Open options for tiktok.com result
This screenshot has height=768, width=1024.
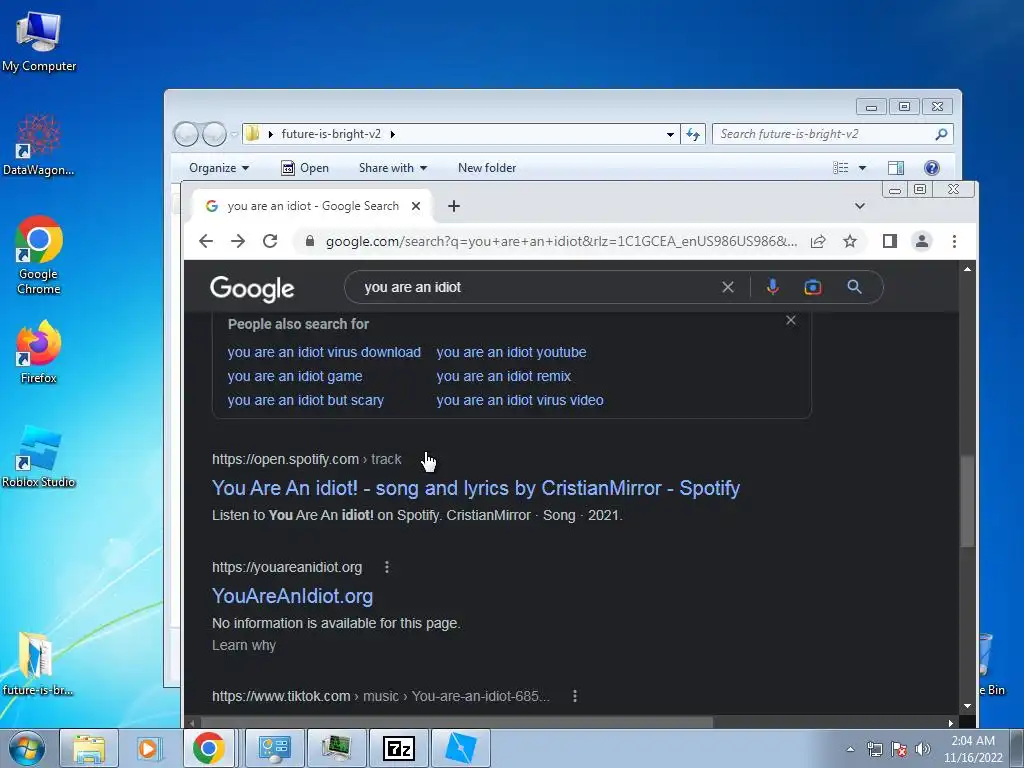coord(575,696)
